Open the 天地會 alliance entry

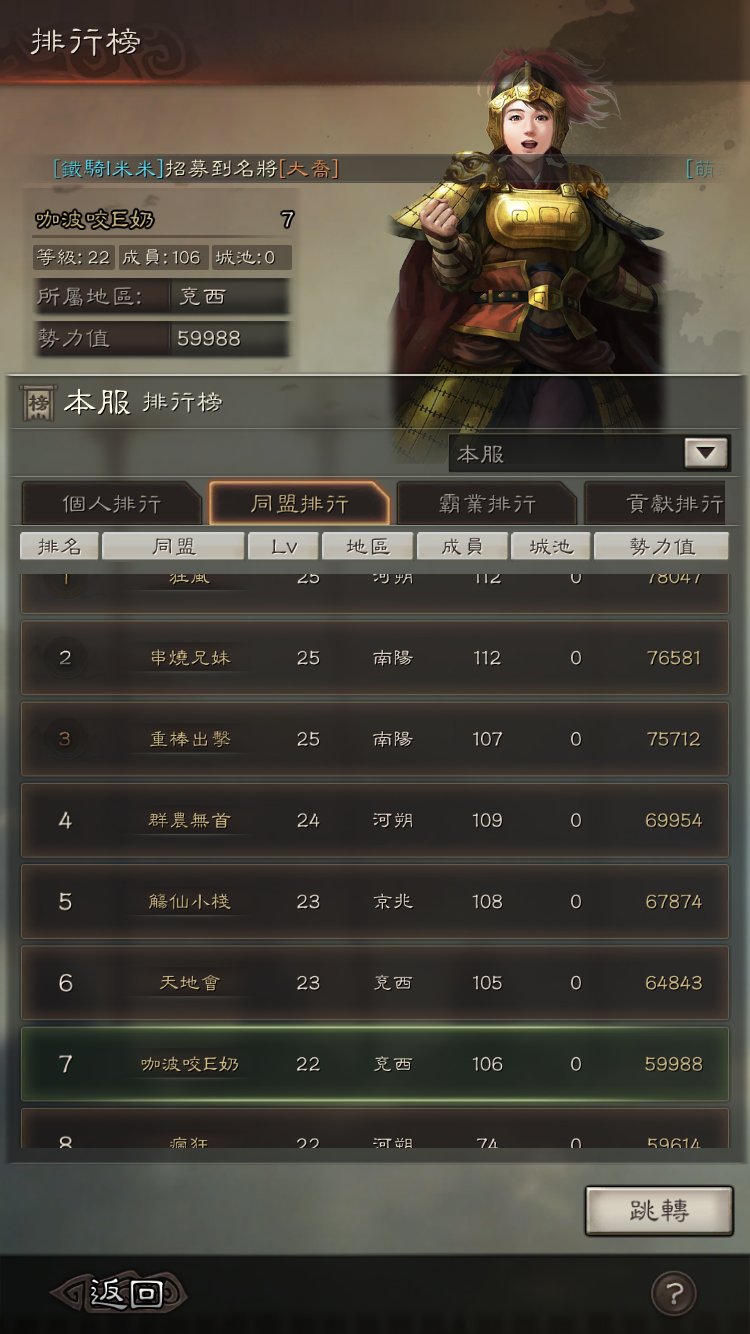click(375, 982)
